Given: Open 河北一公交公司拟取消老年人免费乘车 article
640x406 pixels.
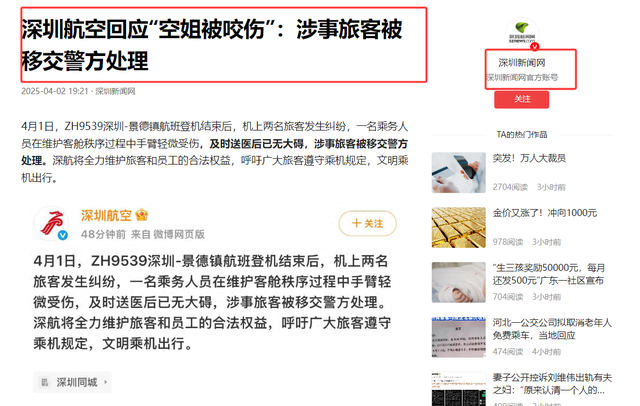Looking at the screenshot, I should point(552,329).
